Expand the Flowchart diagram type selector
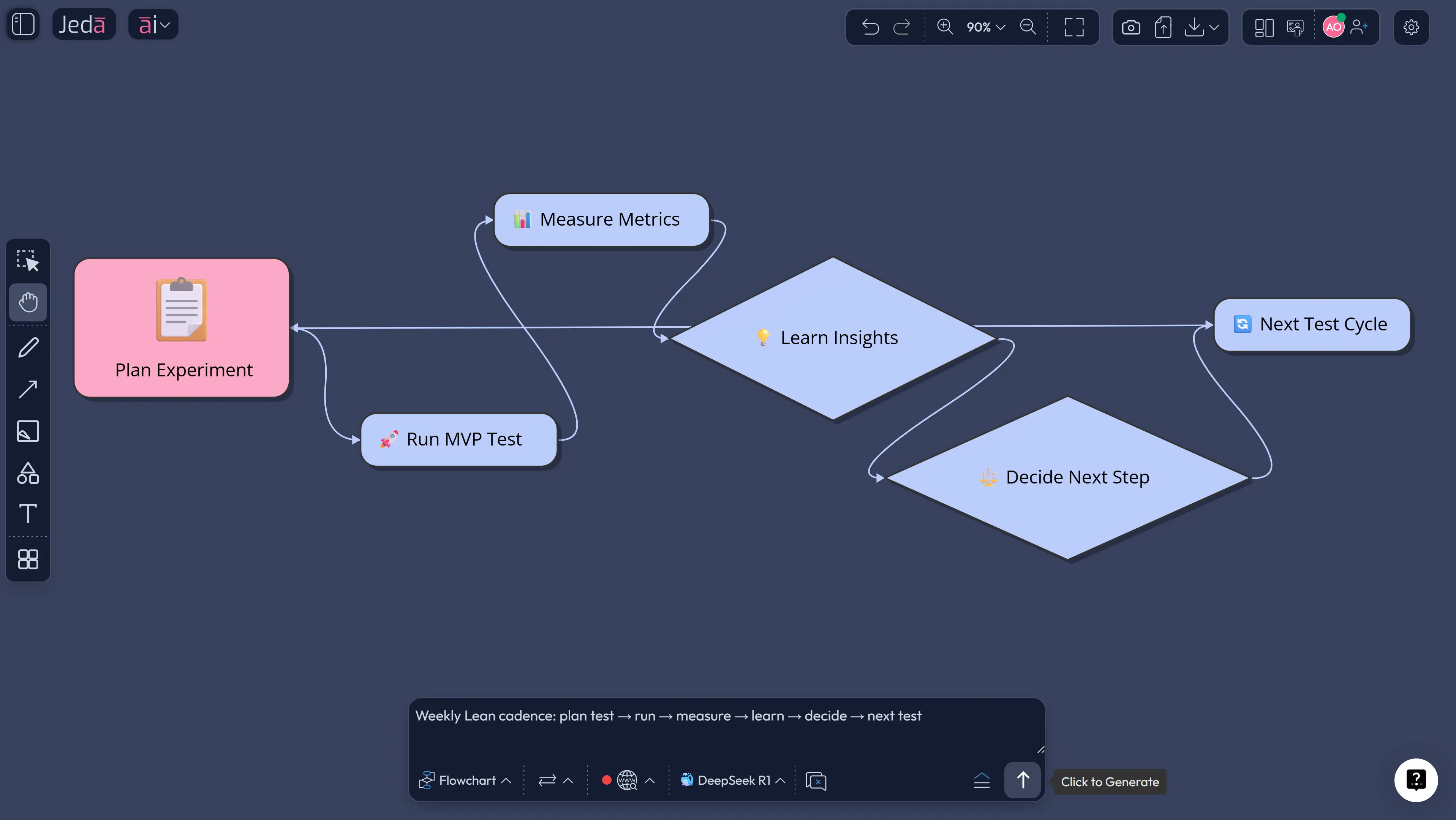Viewport: 1456px width, 820px height. point(465,781)
